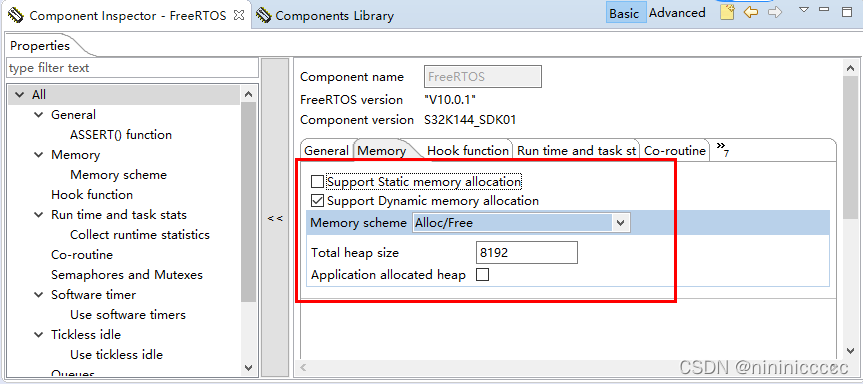
Task: Select the Memory tab
Action: point(382,151)
